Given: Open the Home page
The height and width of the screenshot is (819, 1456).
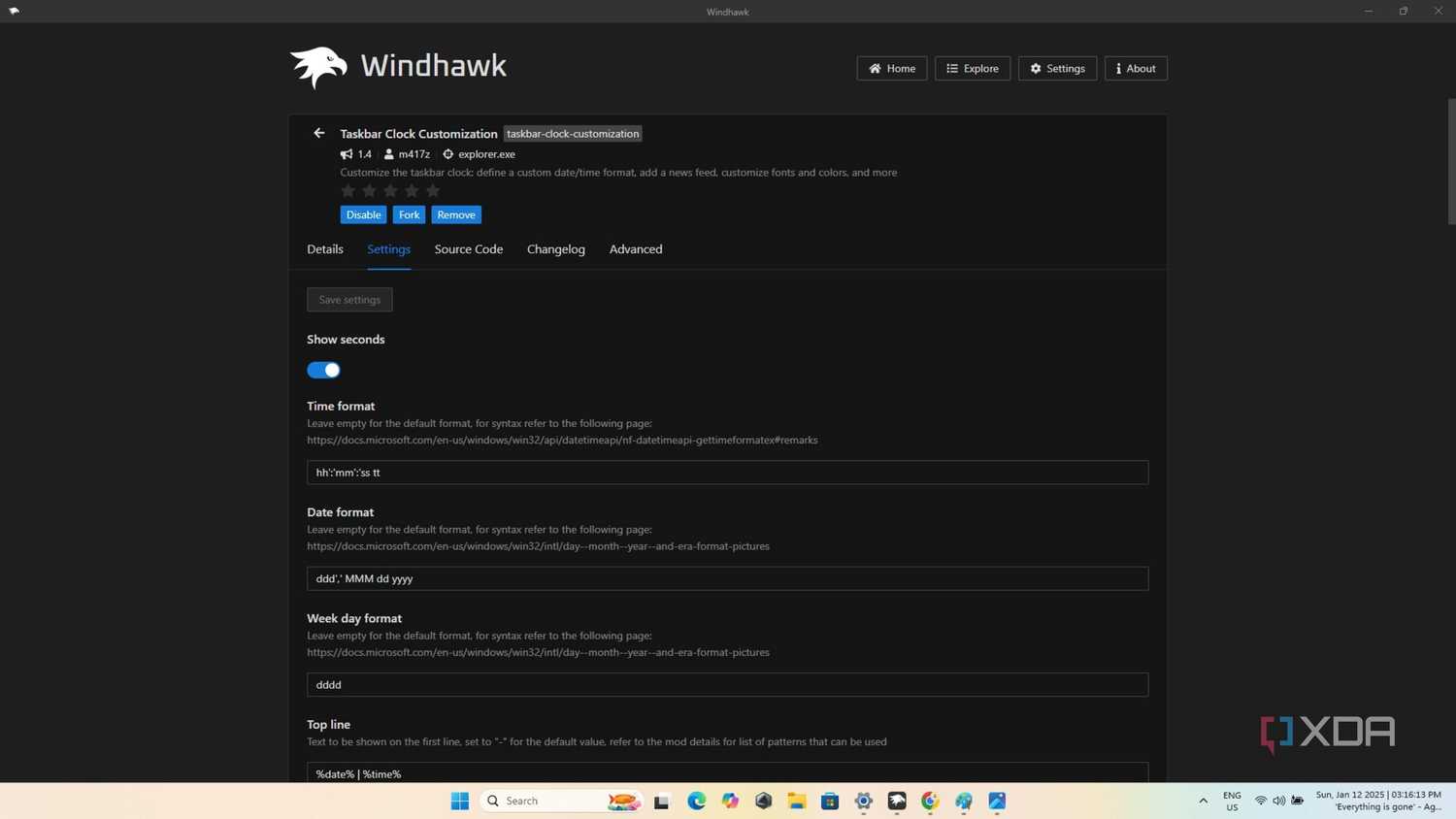Looking at the screenshot, I should tap(891, 68).
